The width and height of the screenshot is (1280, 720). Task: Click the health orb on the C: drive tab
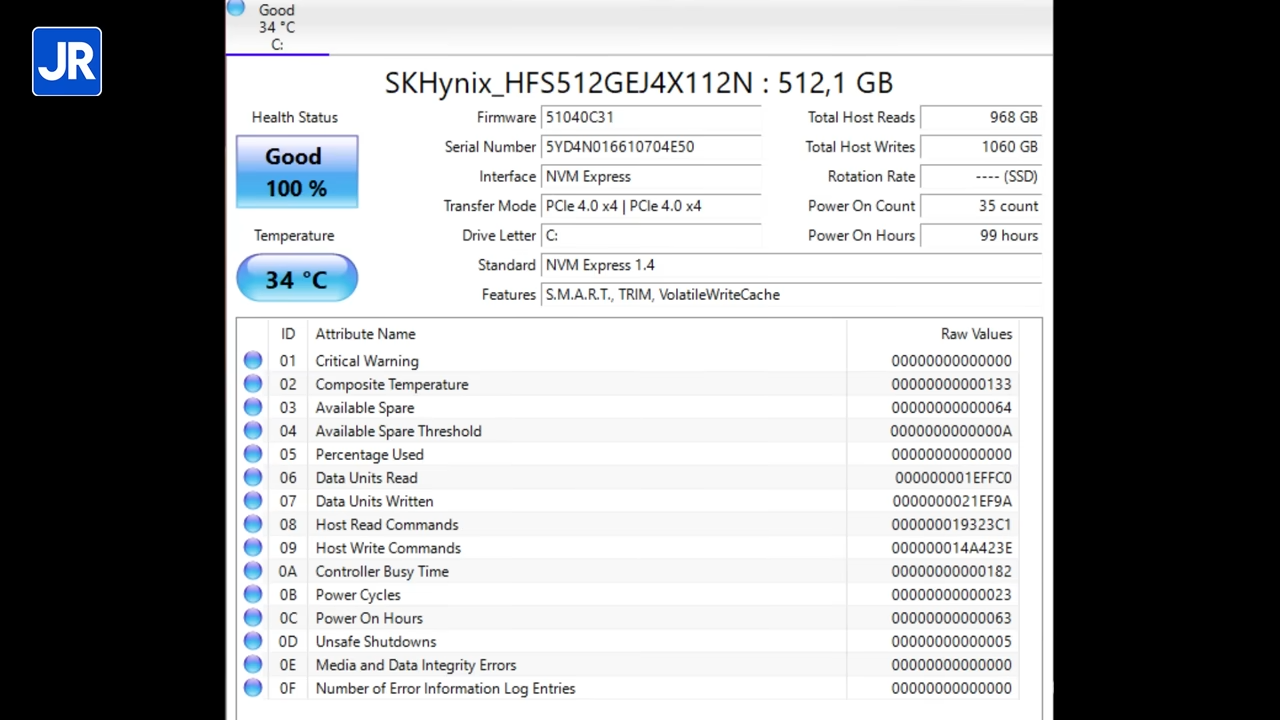pos(235,9)
